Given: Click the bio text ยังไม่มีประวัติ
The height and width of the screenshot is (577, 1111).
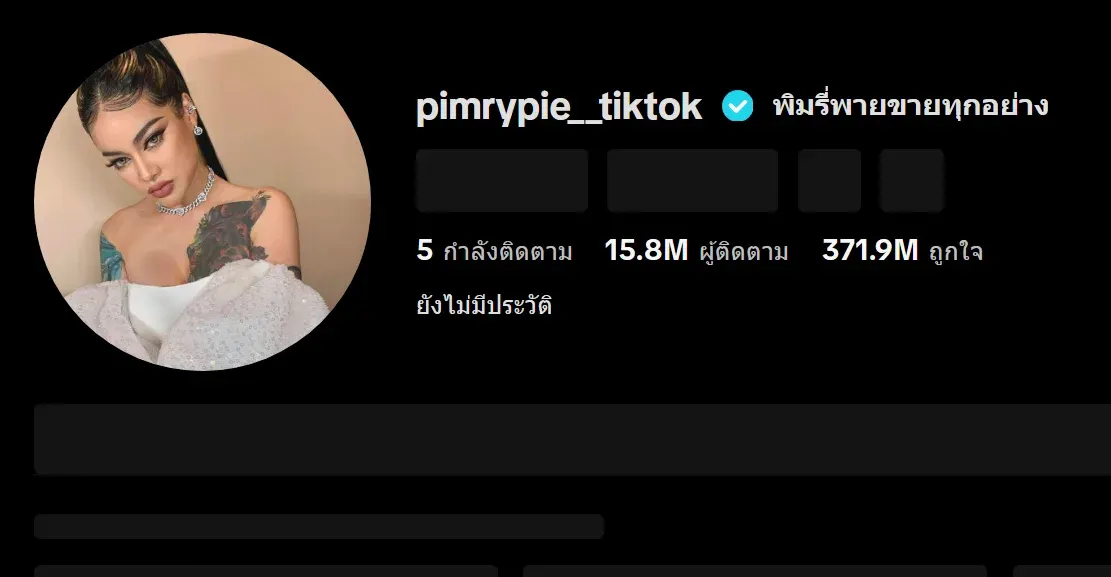Looking at the screenshot, I should pyautogui.click(x=484, y=306).
